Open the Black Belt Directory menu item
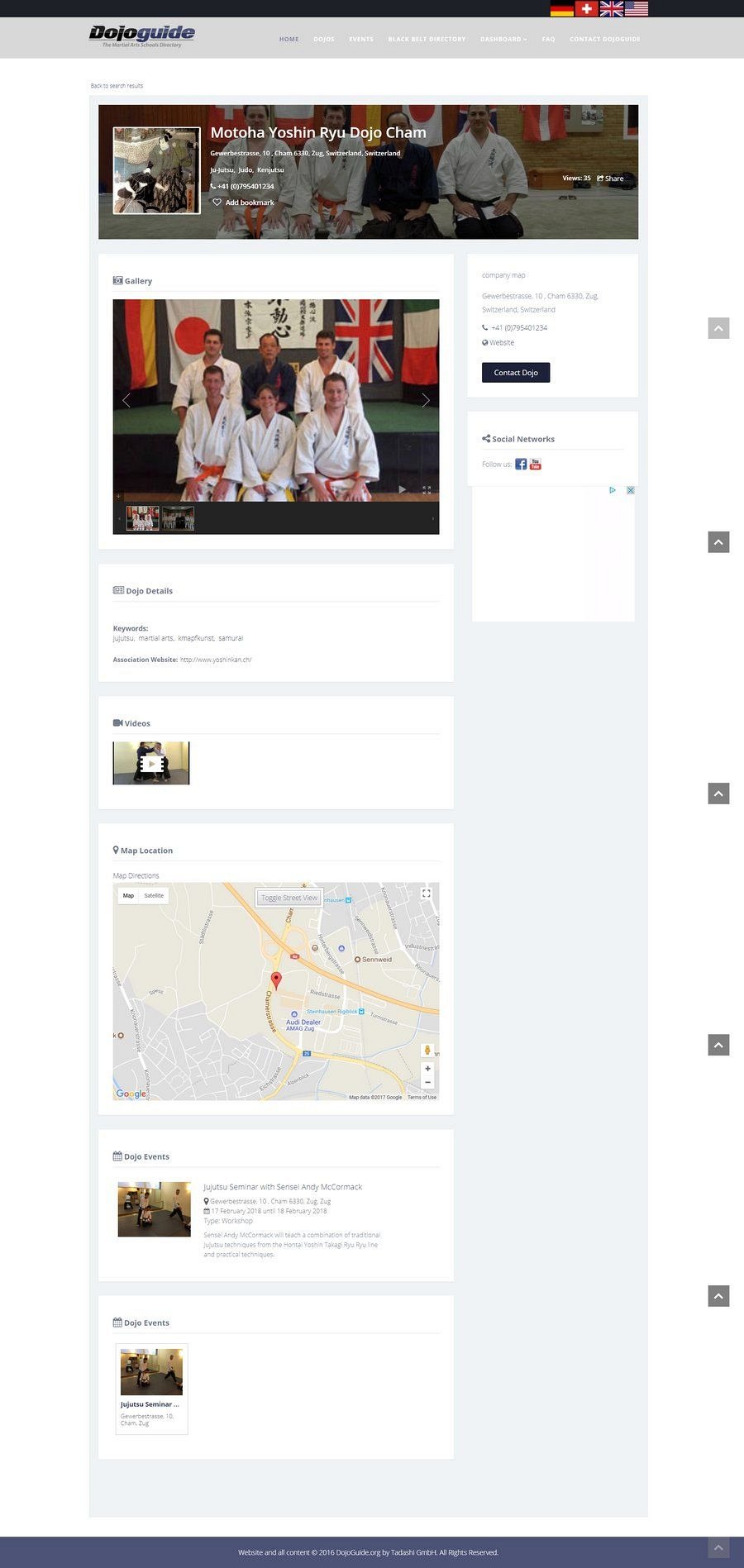Screen dimensions: 744x1568 click(x=427, y=40)
